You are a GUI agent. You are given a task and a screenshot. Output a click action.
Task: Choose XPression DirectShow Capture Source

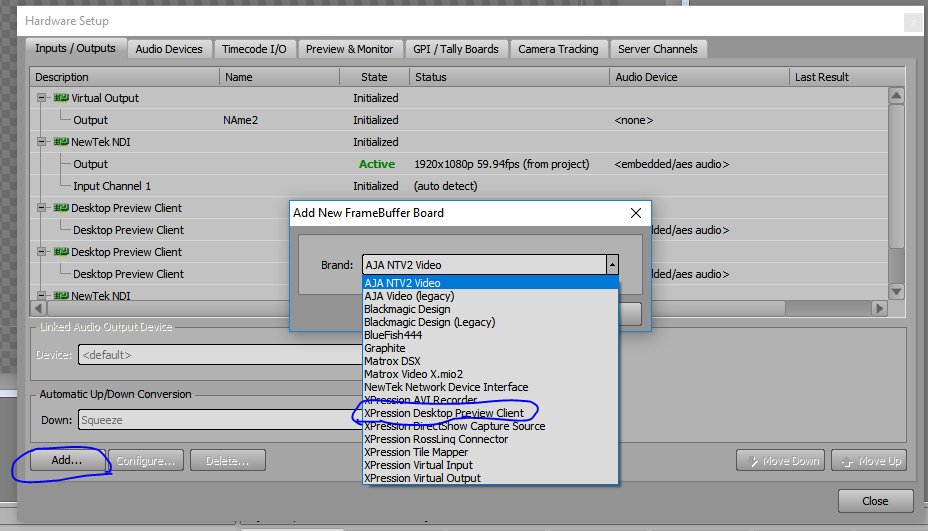[x=490, y=426]
